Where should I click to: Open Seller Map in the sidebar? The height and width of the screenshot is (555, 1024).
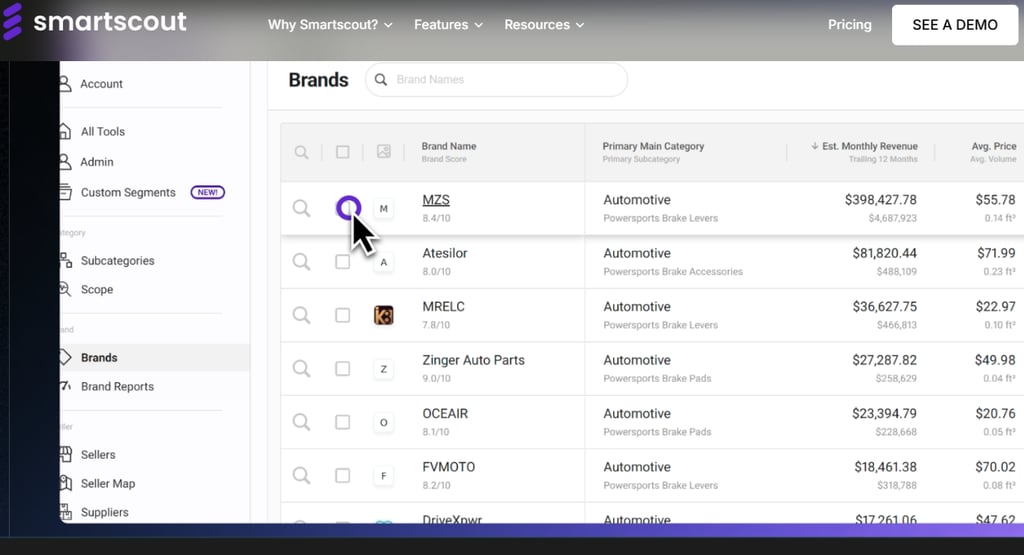coord(108,483)
